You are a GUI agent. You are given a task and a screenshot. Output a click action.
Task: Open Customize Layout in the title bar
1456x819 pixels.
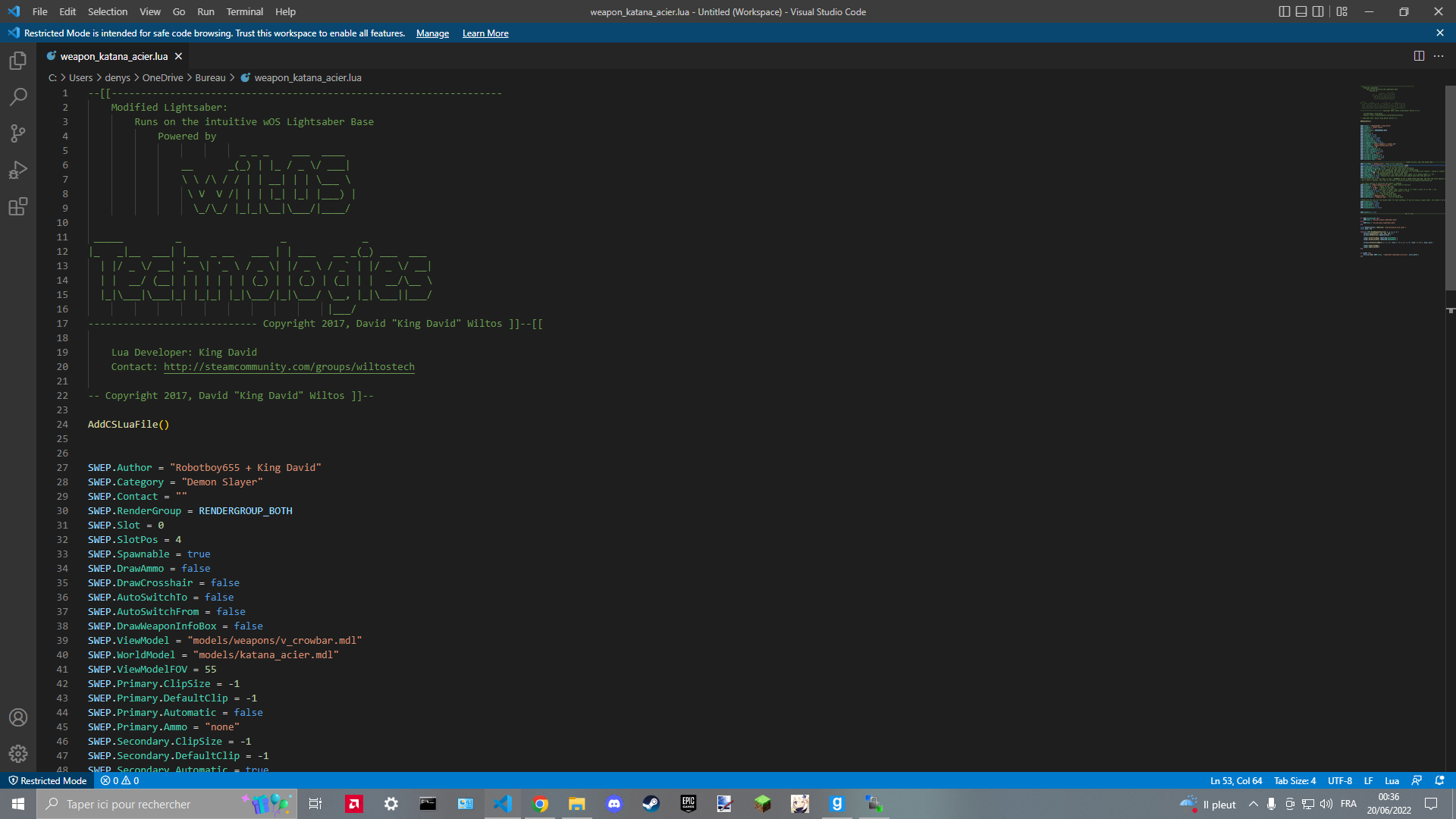coord(1342,11)
